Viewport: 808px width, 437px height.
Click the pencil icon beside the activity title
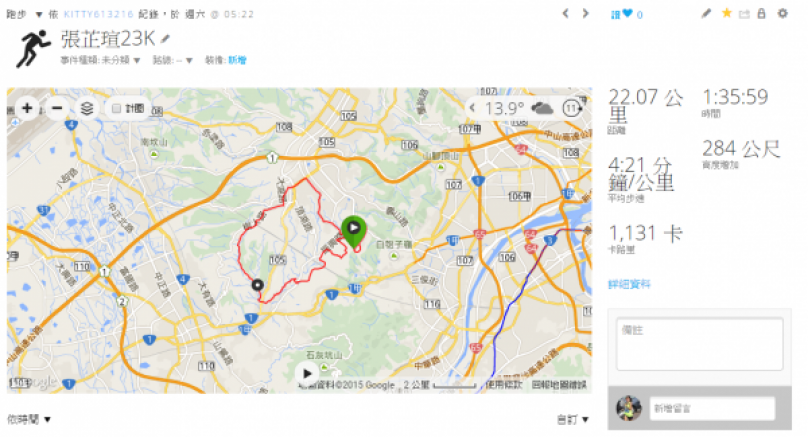pyautogui.click(x=166, y=39)
